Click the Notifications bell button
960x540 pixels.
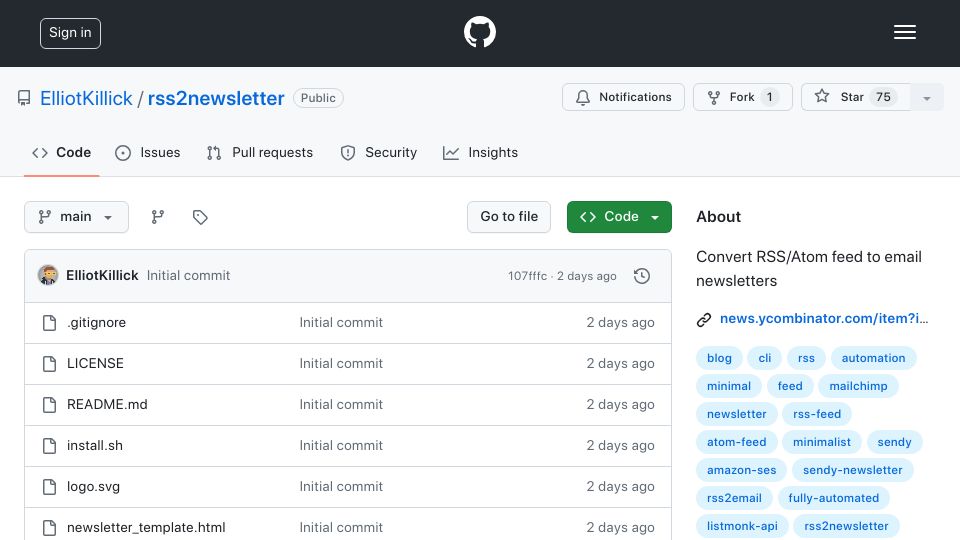point(623,97)
